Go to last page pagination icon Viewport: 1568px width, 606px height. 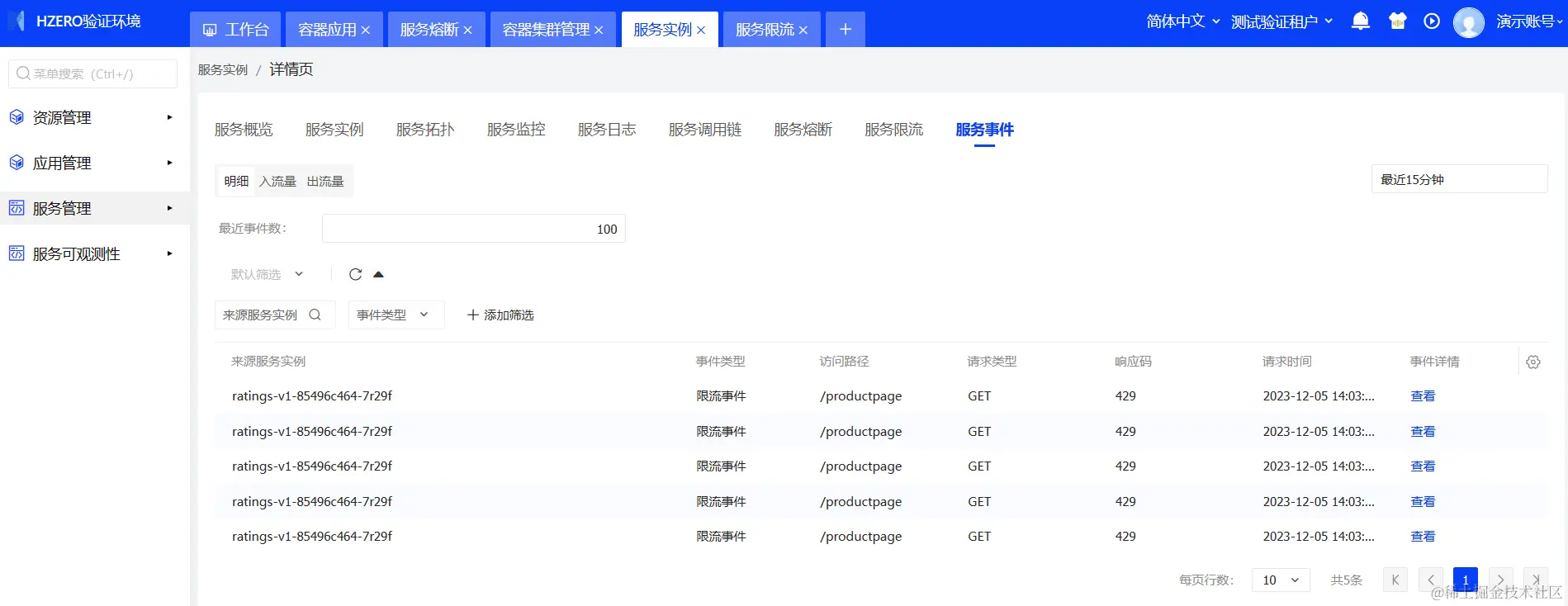point(1536,580)
